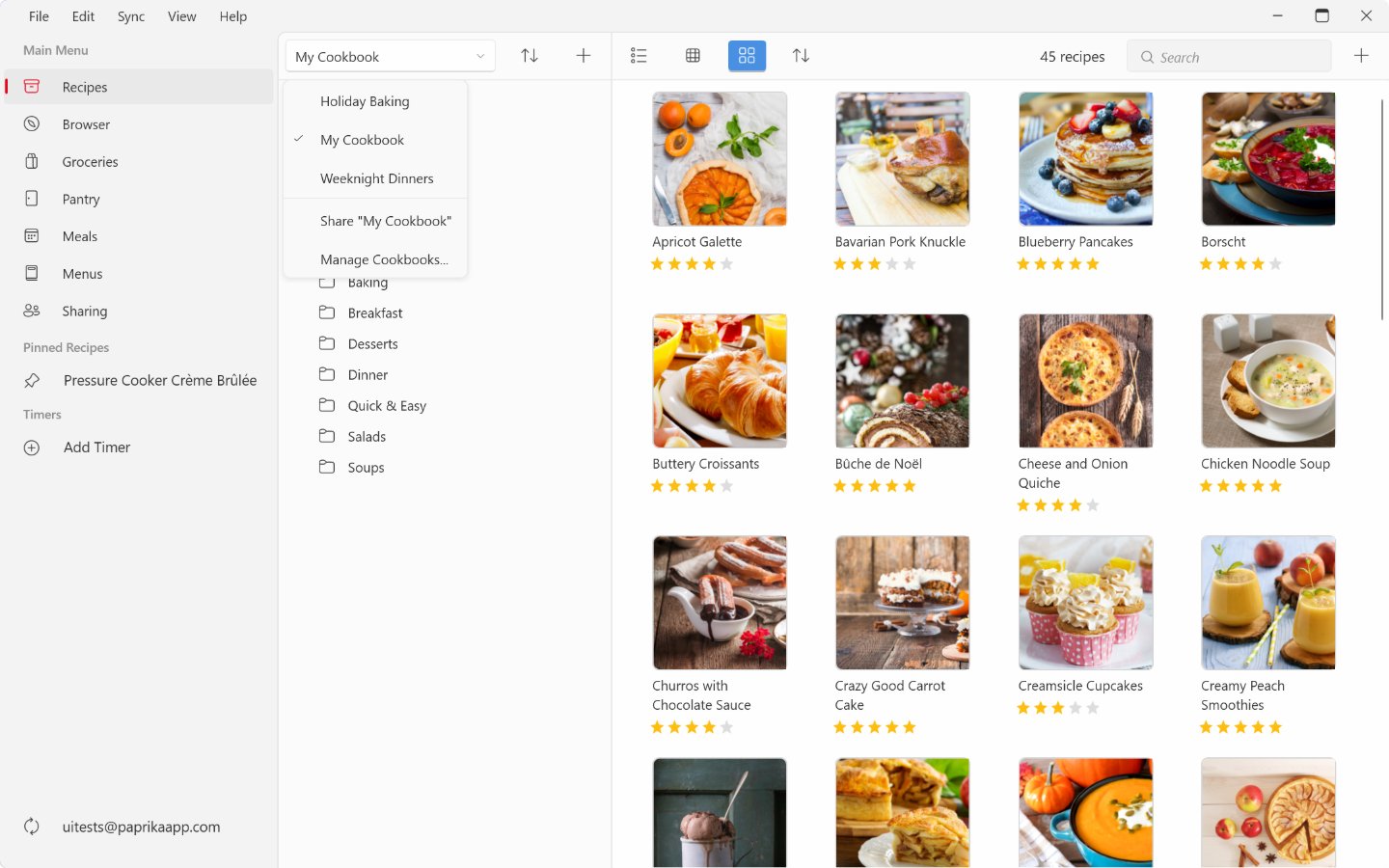Sort categories using the sort arrows icon

530,56
